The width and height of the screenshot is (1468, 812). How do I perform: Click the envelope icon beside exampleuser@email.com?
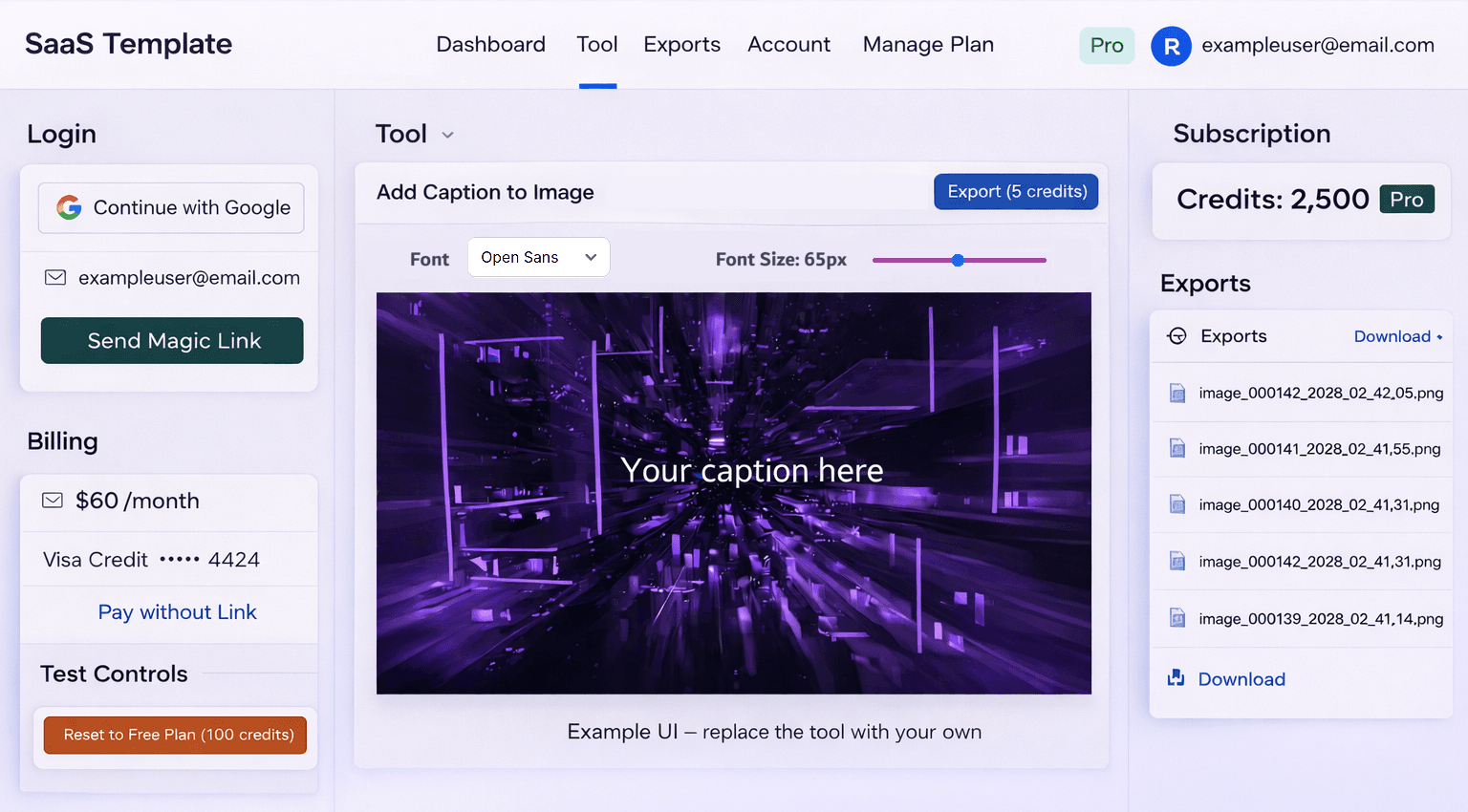pyautogui.click(x=53, y=277)
